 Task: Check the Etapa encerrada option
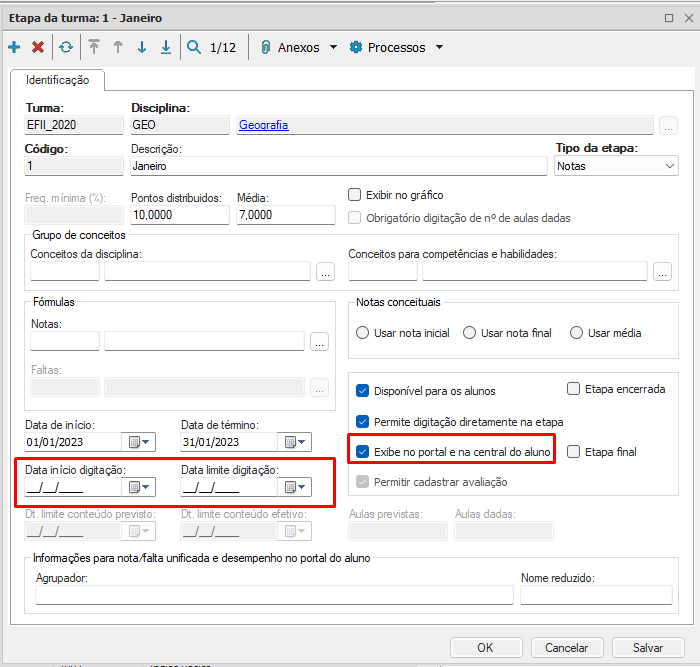pyautogui.click(x=574, y=389)
